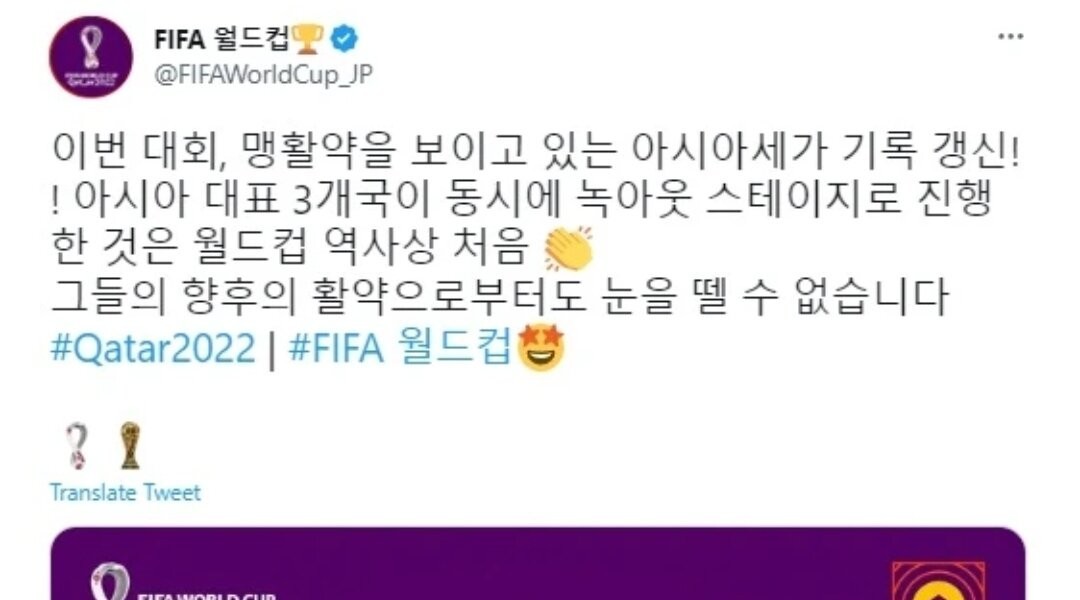
Task: Click the FIFA World Cup logo in the card
Action: coord(183,582)
